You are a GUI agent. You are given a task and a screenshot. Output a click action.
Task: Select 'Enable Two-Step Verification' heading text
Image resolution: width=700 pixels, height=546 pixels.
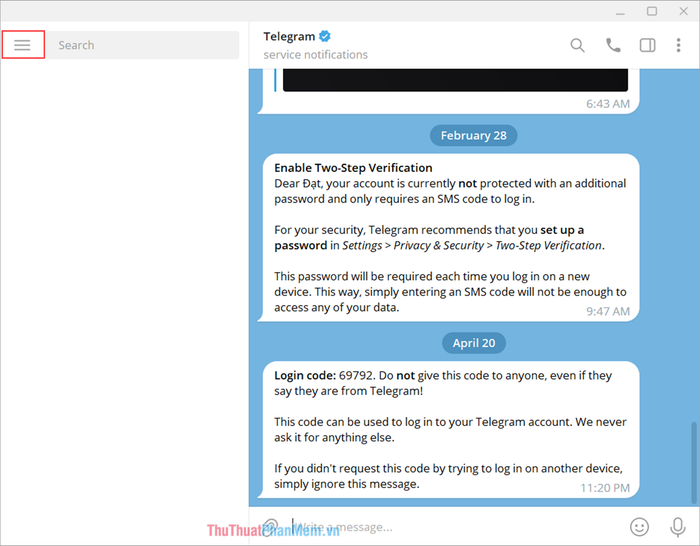pos(353,168)
